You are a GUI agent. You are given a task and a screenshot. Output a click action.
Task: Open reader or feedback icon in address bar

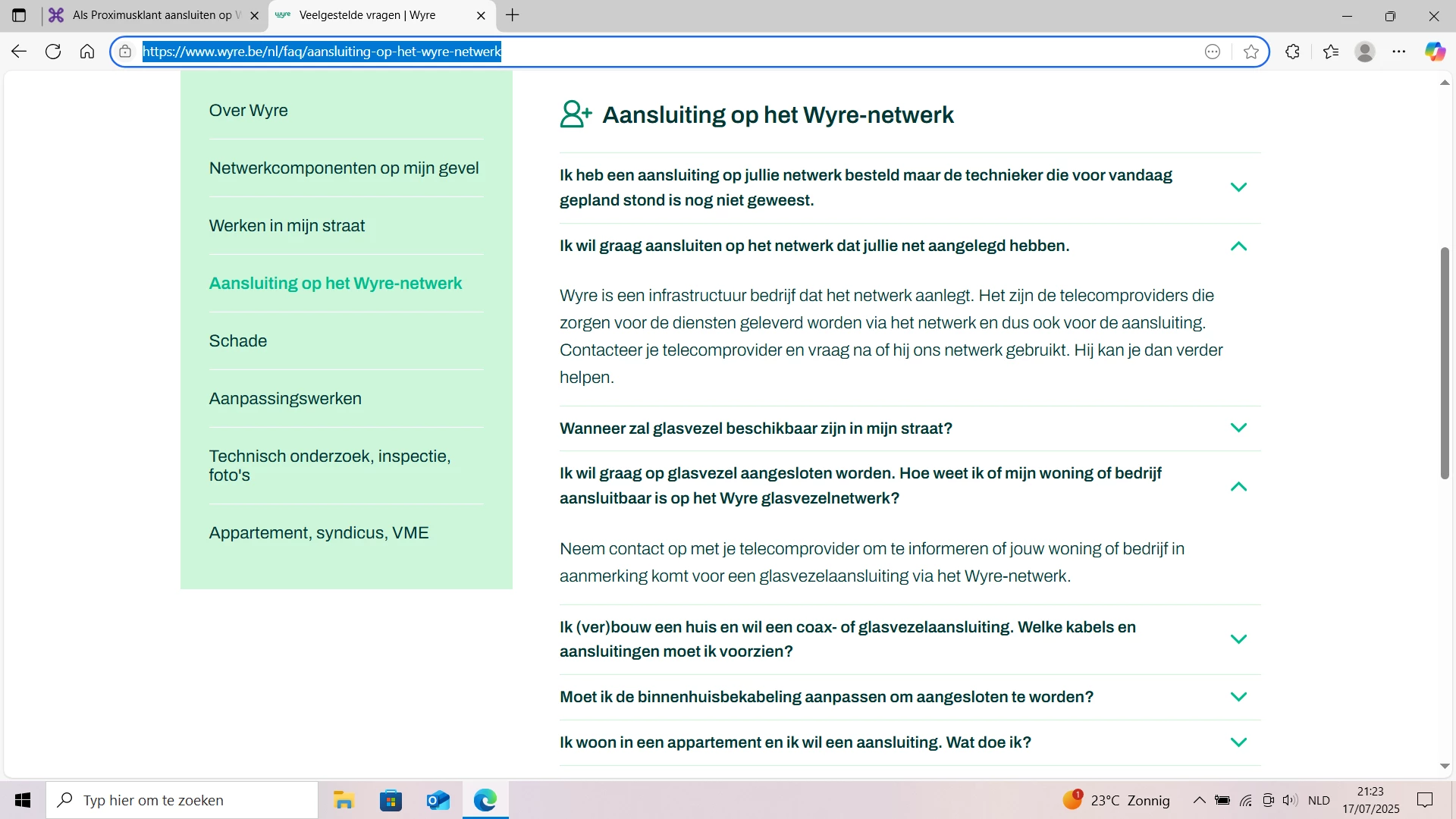click(x=1213, y=52)
